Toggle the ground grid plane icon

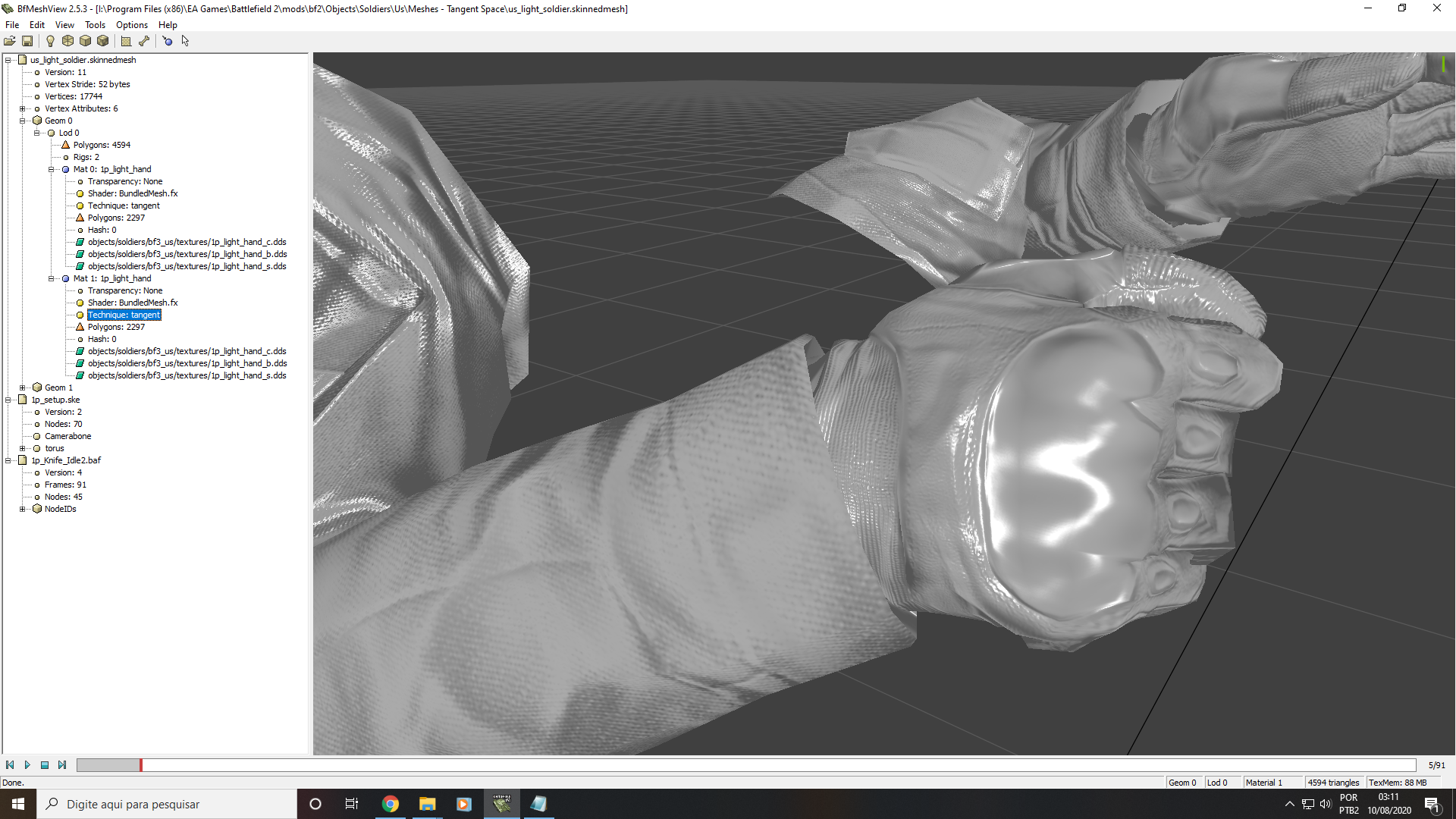[126, 41]
